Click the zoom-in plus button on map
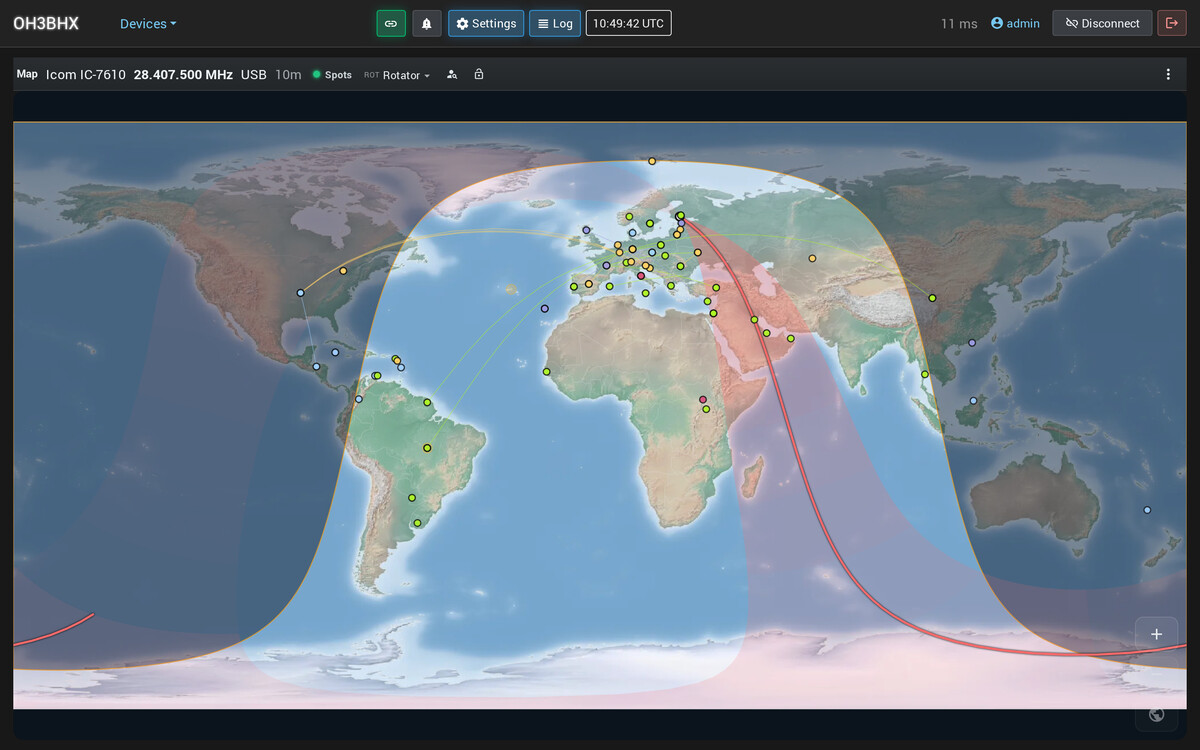This screenshot has width=1200, height=750. [x=1157, y=634]
